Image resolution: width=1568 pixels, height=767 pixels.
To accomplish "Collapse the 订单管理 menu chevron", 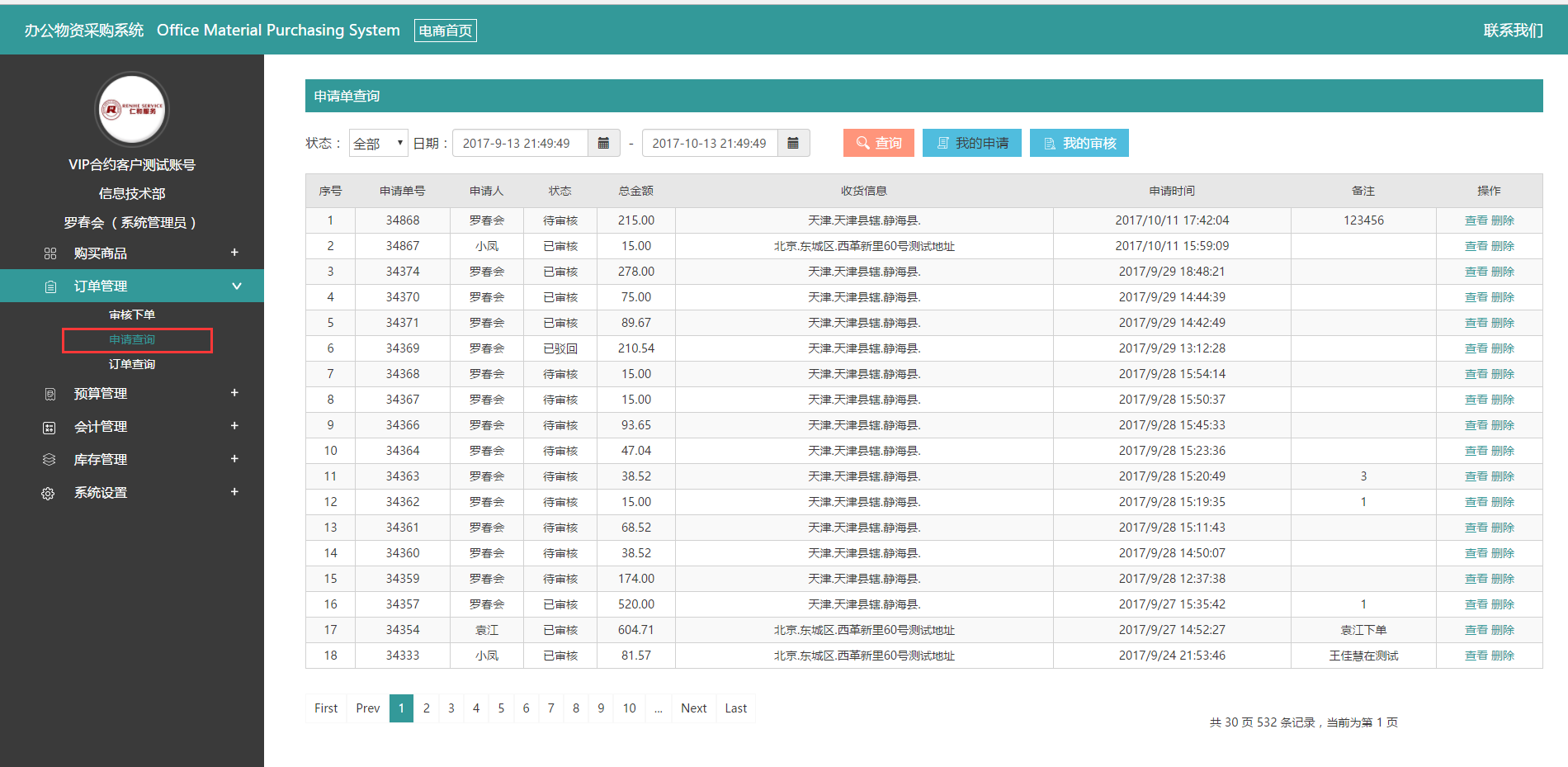I will [237, 286].
